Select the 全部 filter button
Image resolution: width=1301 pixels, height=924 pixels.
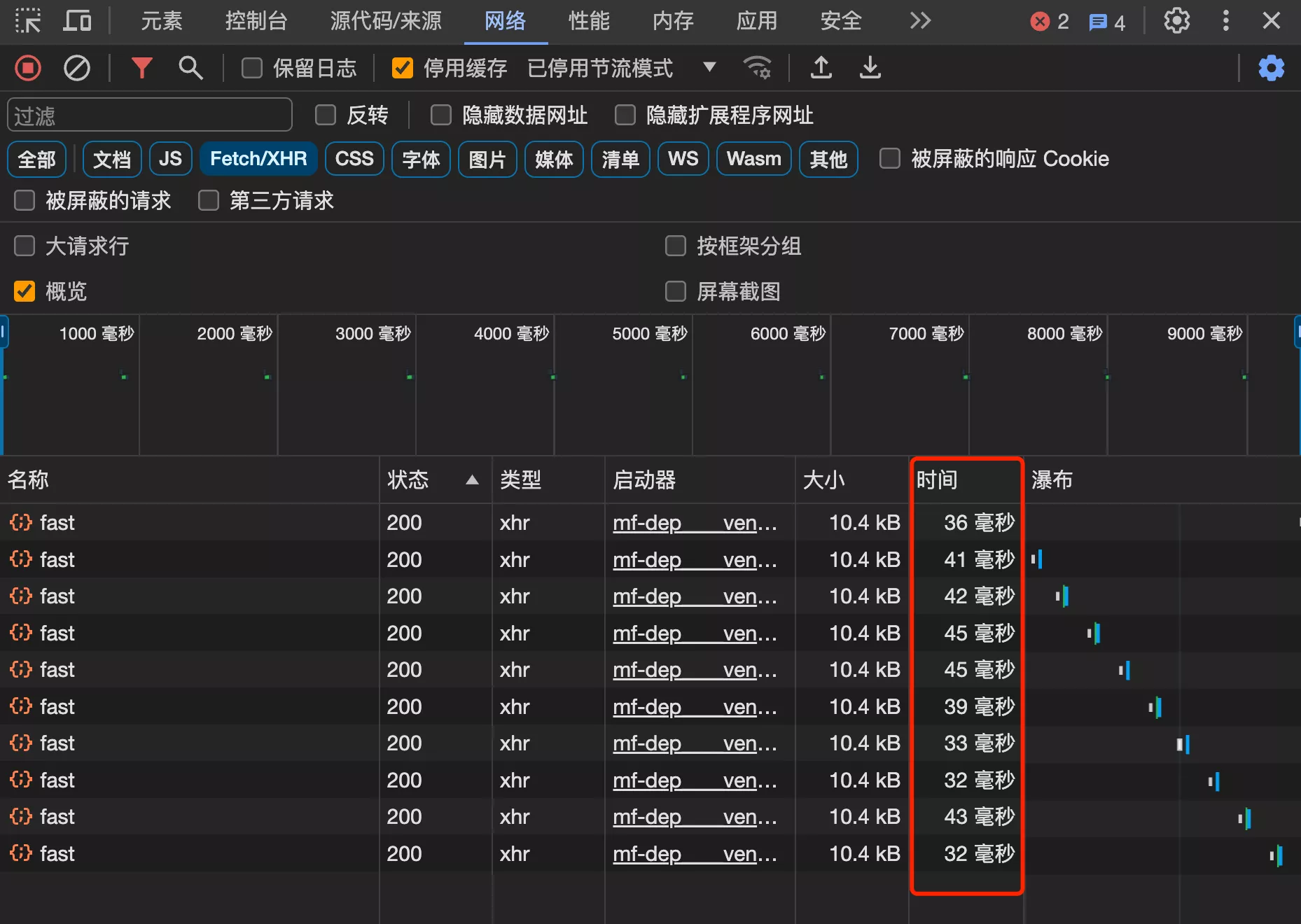(x=36, y=159)
